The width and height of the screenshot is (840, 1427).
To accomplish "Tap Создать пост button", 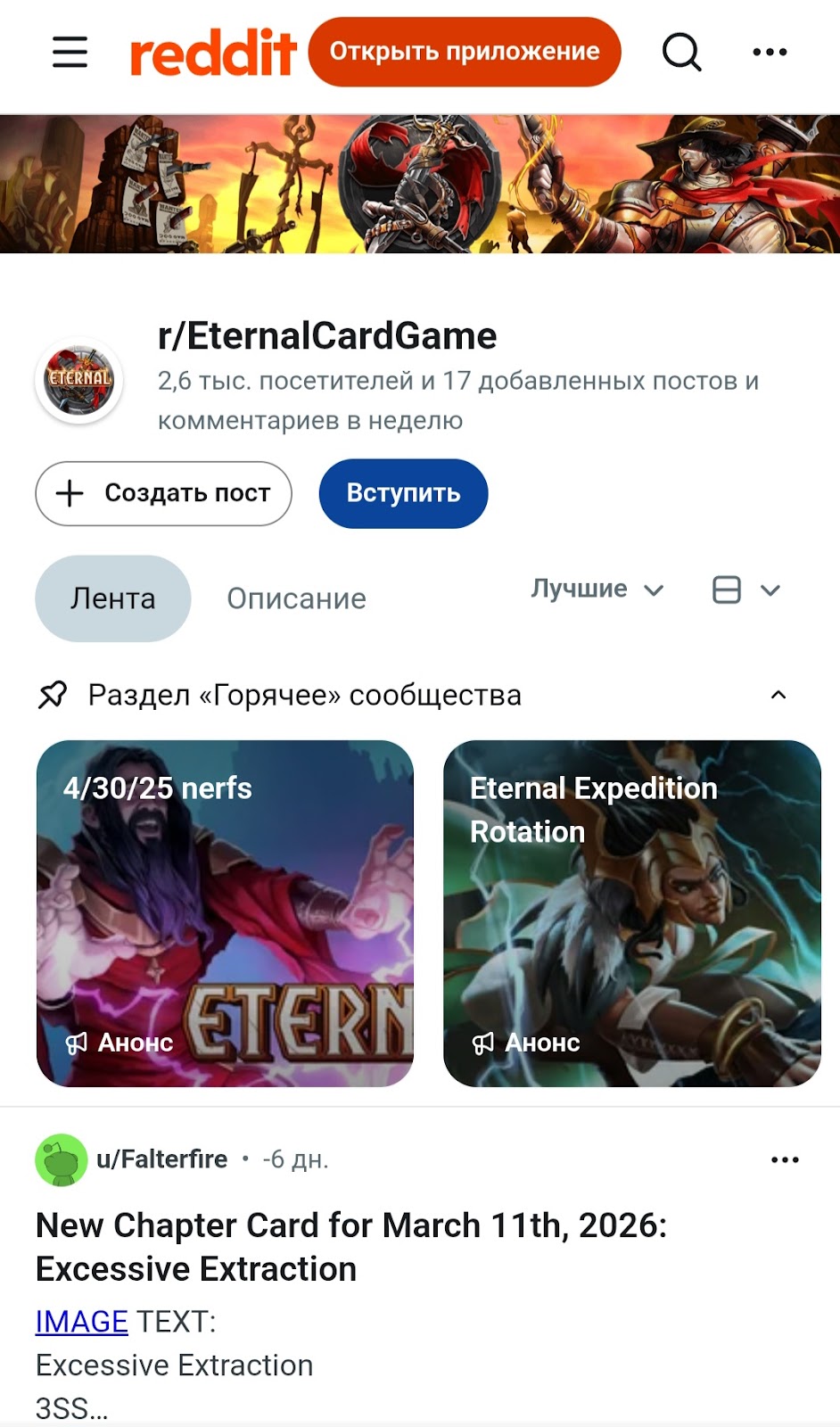I will click(x=164, y=493).
